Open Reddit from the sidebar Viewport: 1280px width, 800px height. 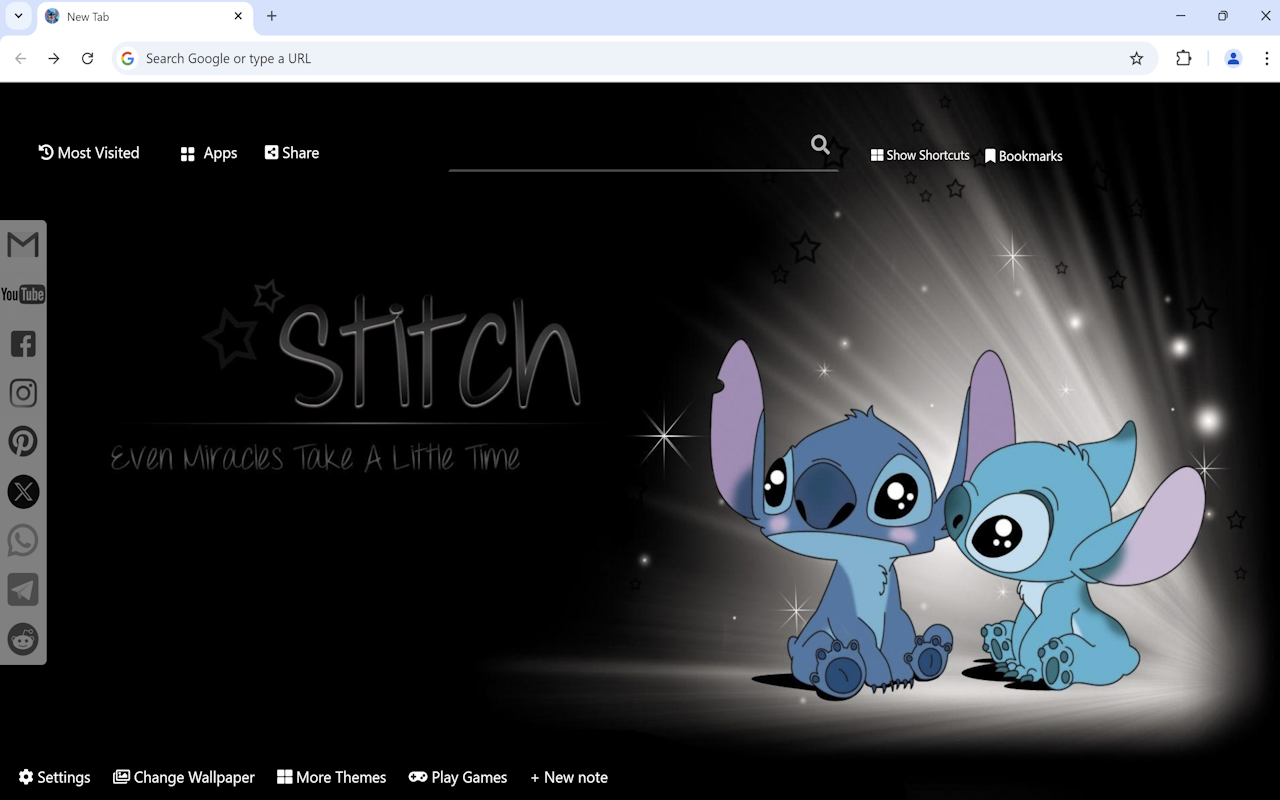pos(22,639)
